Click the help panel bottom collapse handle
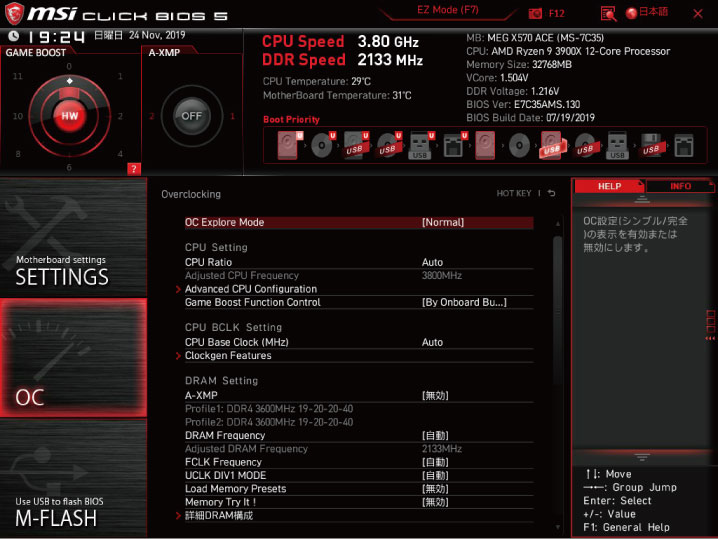This screenshot has width=718, height=539. tap(642, 457)
